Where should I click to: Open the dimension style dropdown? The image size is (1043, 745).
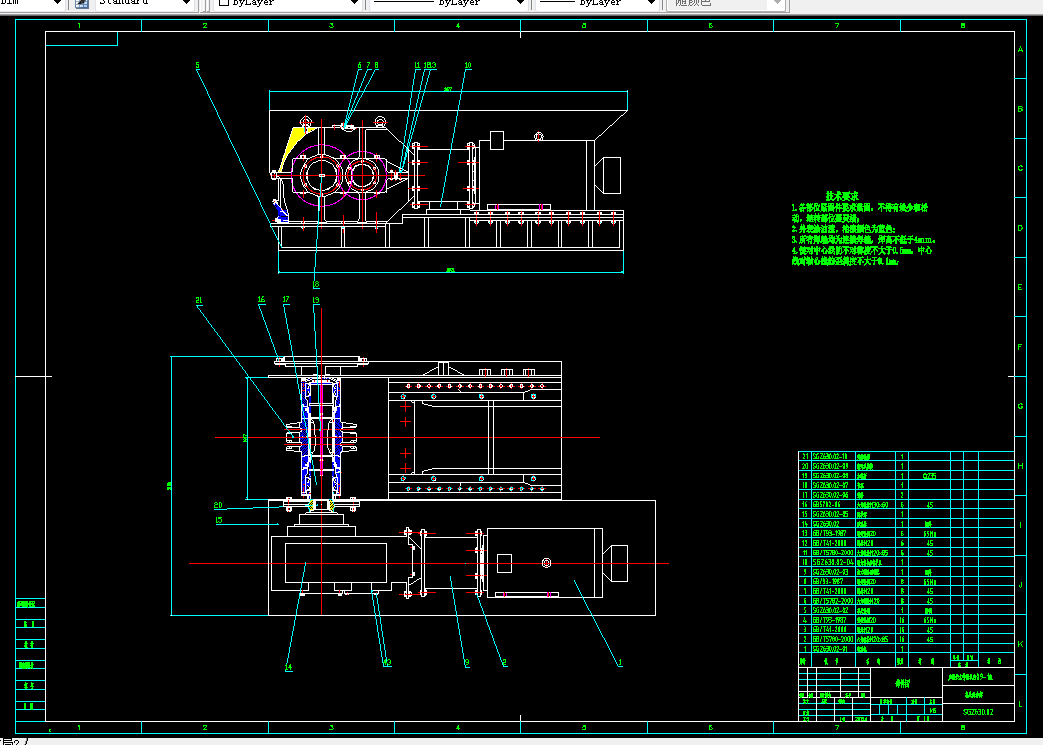(x=33, y=3)
